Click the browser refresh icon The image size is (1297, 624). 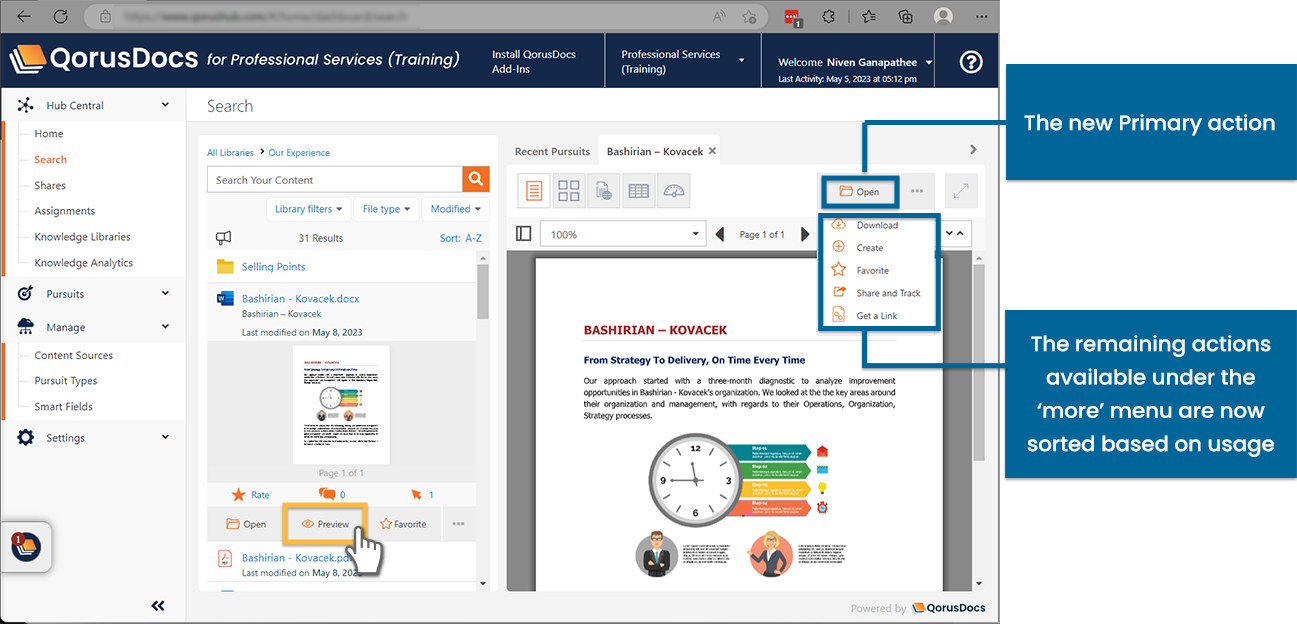(x=61, y=16)
